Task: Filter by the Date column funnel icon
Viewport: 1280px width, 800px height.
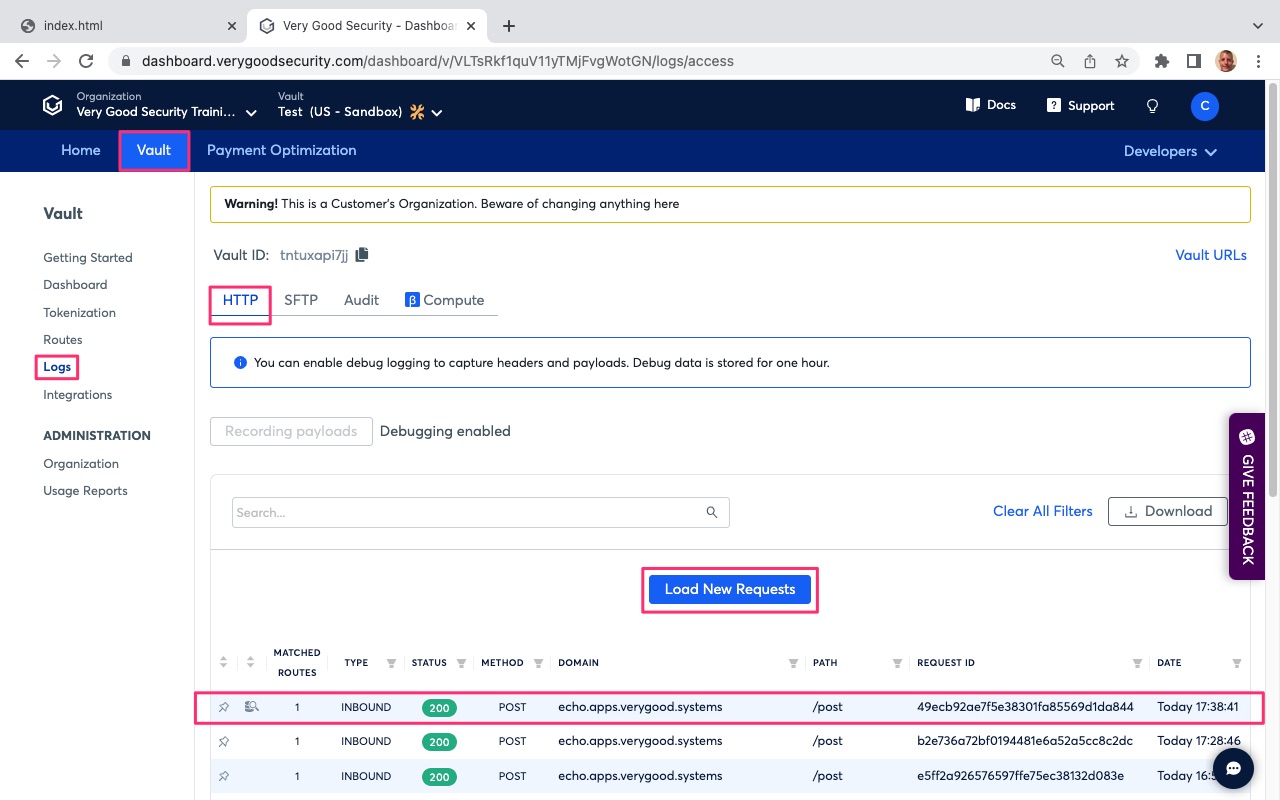Action: click(1237, 663)
